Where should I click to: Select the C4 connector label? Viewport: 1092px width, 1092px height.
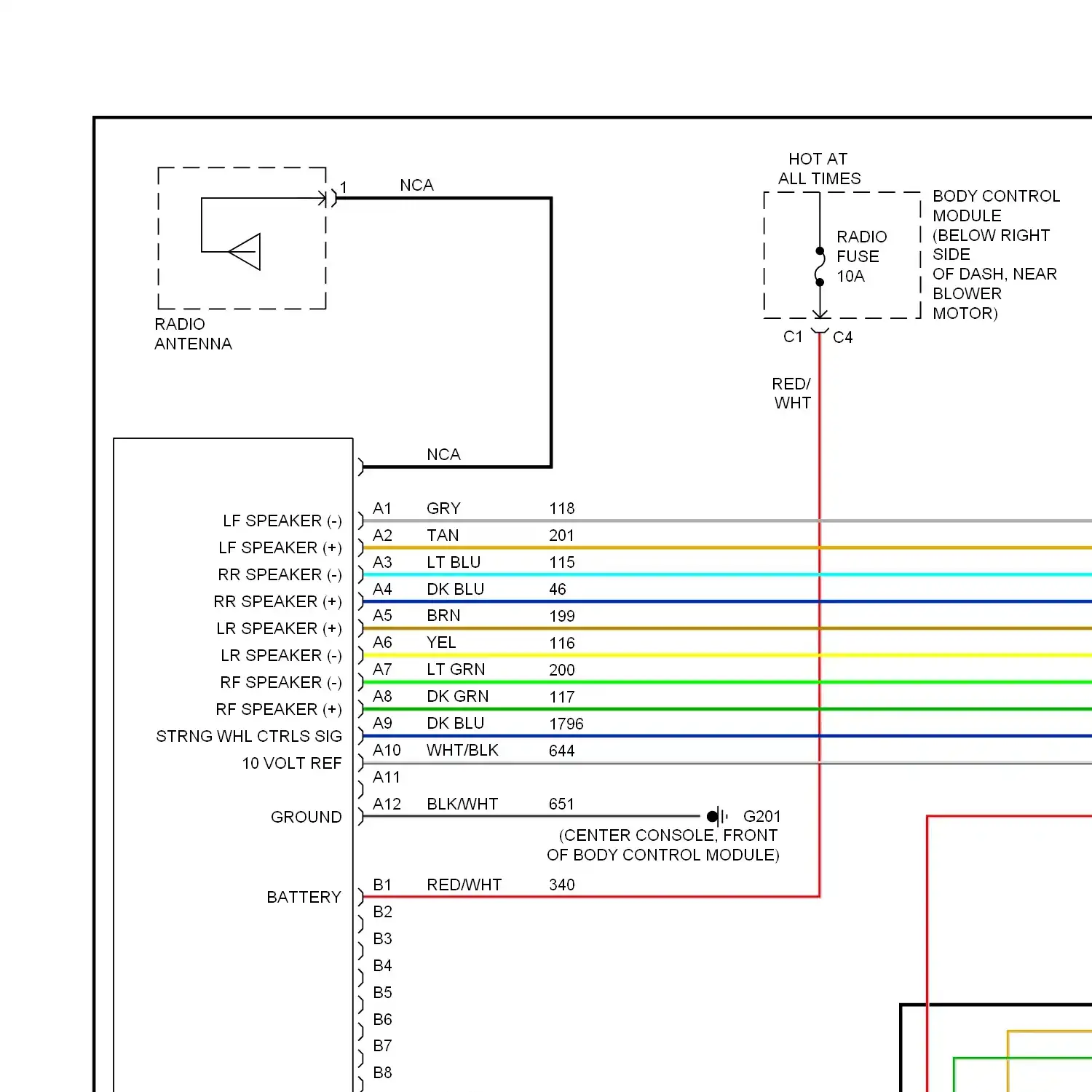pyautogui.click(x=842, y=337)
